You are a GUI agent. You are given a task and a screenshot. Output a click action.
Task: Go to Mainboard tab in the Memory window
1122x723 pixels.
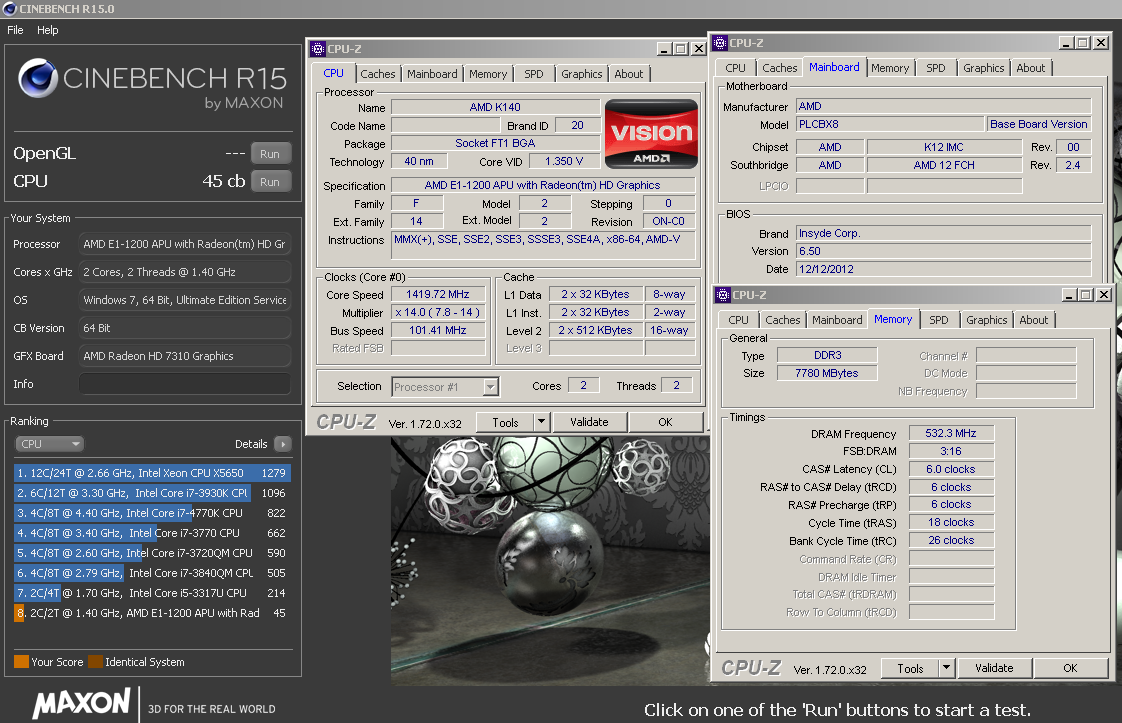point(837,320)
